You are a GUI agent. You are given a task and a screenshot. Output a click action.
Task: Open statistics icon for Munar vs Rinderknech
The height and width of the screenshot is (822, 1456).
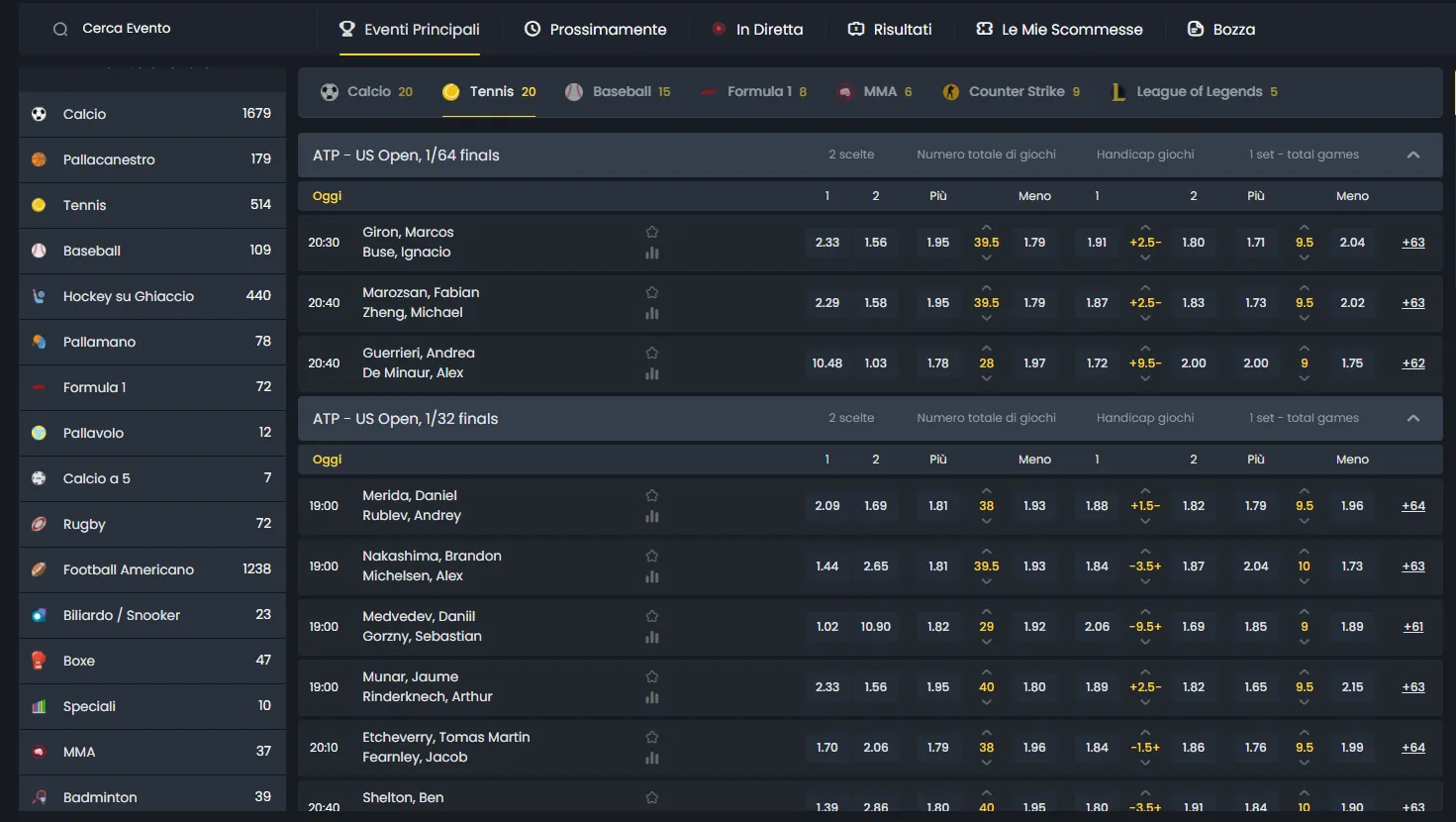(651, 698)
